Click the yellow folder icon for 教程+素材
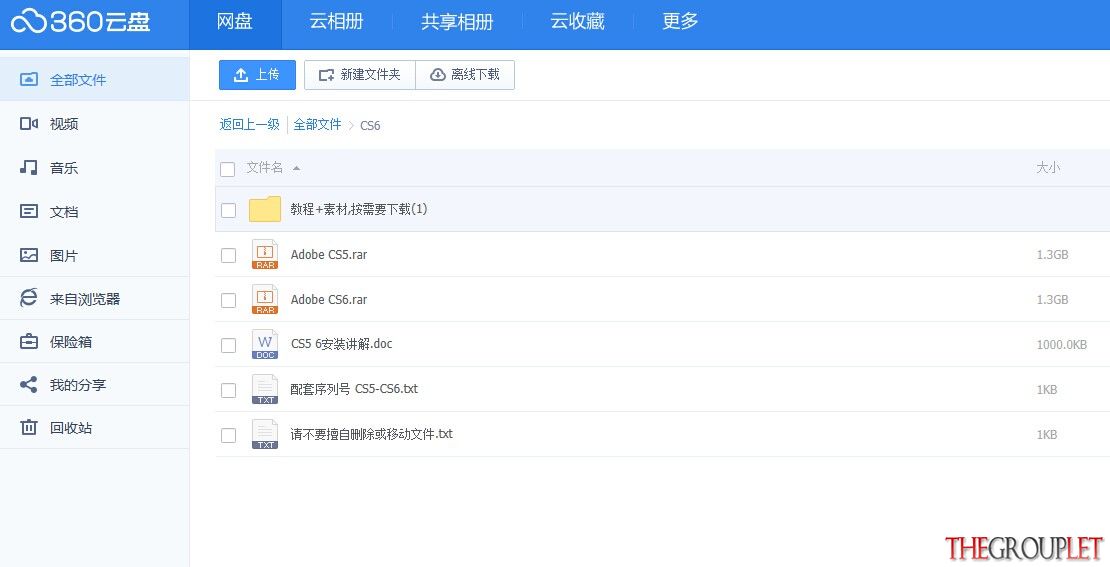This screenshot has height=567, width=1110. click(265, 210)
